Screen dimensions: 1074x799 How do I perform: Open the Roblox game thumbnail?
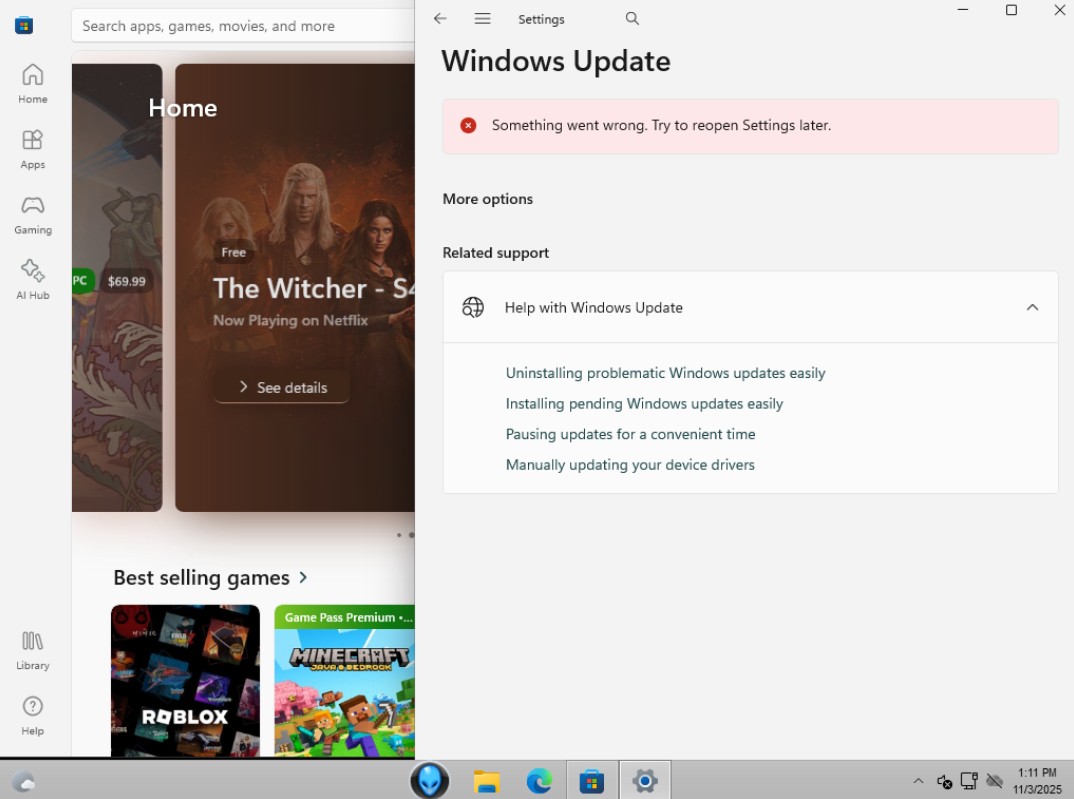(186, 681)
